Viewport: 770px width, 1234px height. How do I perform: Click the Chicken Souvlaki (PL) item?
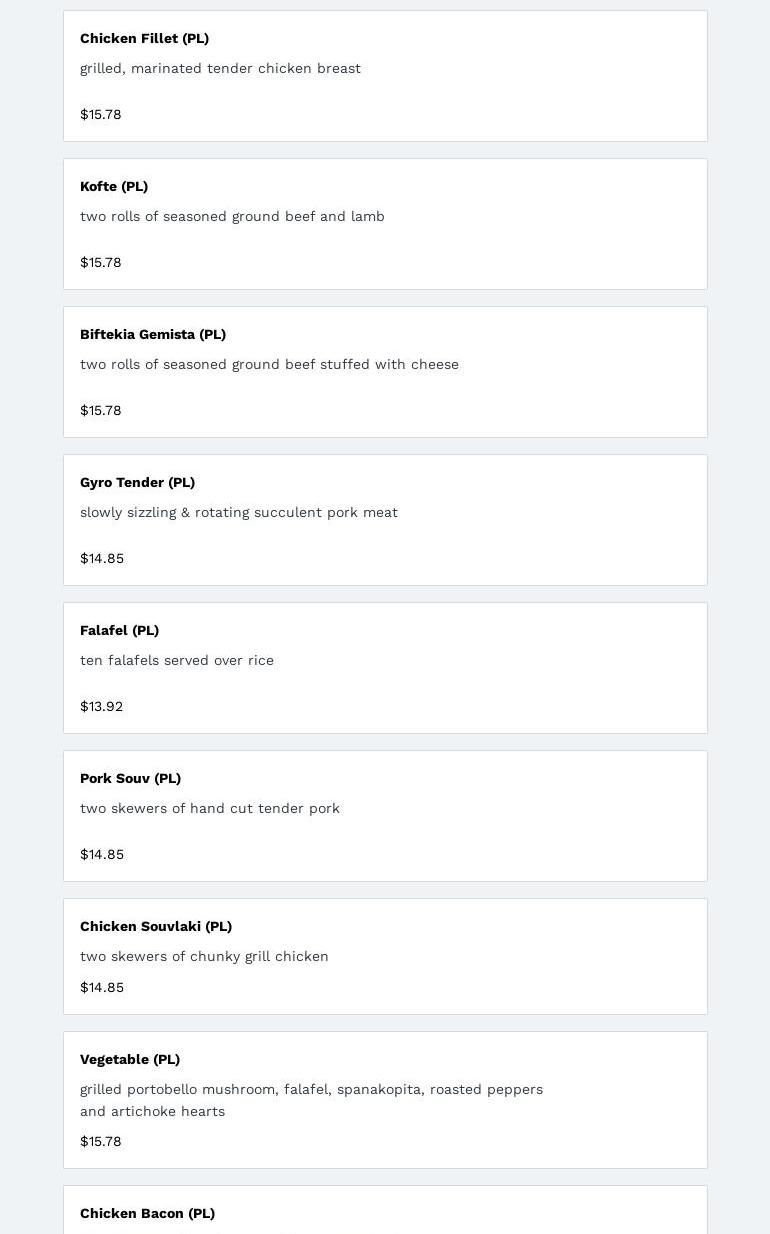pyautogui.click(x=156, y=926)
